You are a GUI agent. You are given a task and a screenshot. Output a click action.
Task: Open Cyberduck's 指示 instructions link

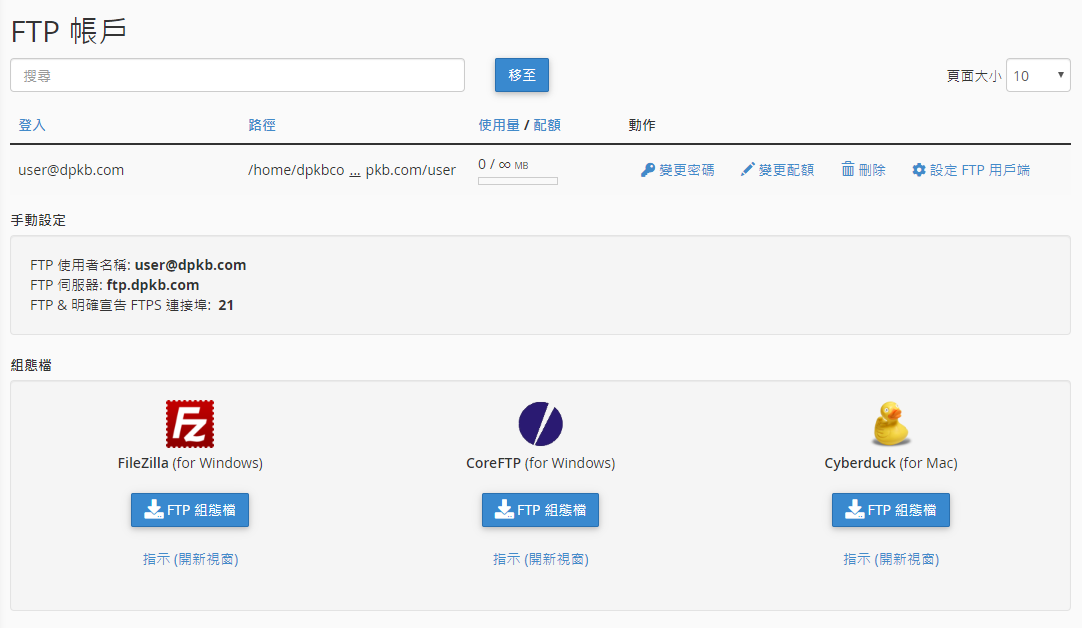click(x=891, y=559)
